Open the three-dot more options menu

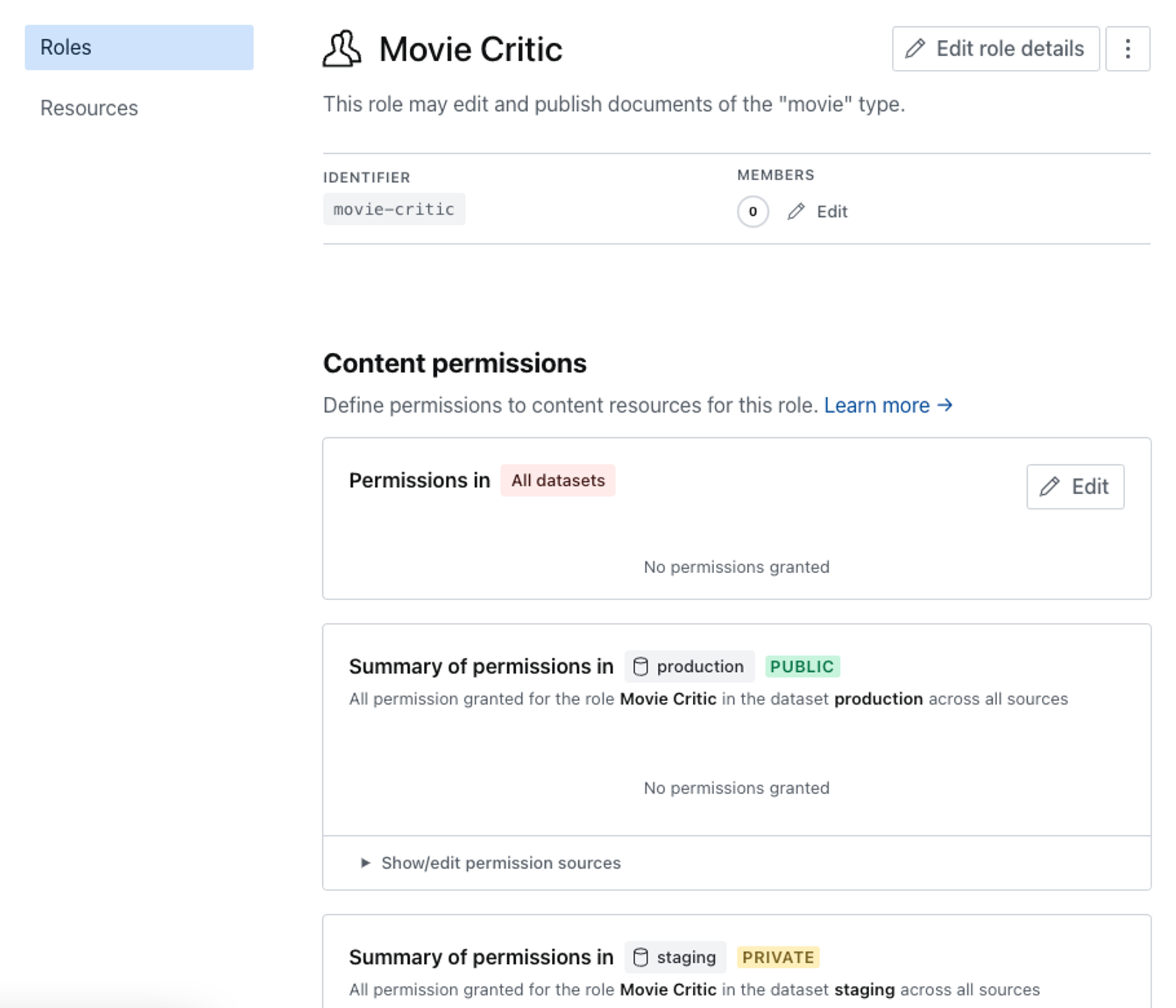(x=1127, y=48)
